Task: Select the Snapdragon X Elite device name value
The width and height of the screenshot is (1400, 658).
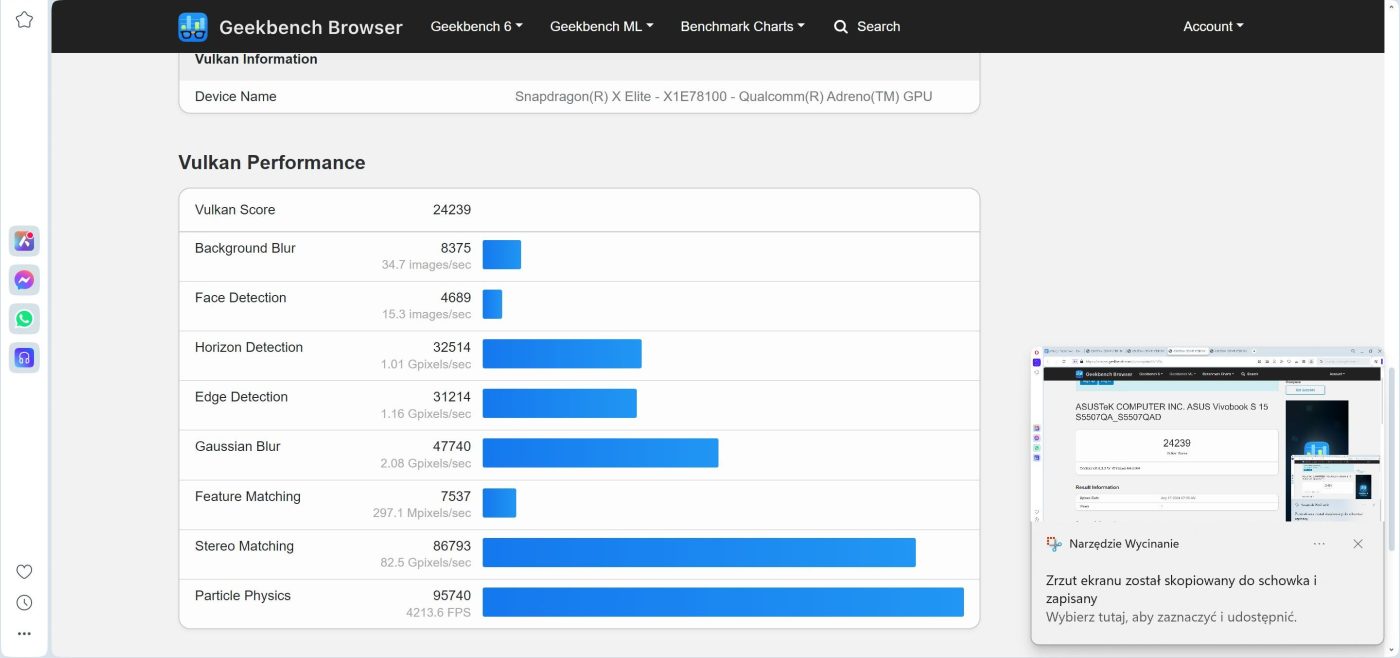Action: click(x=724, y=97)
